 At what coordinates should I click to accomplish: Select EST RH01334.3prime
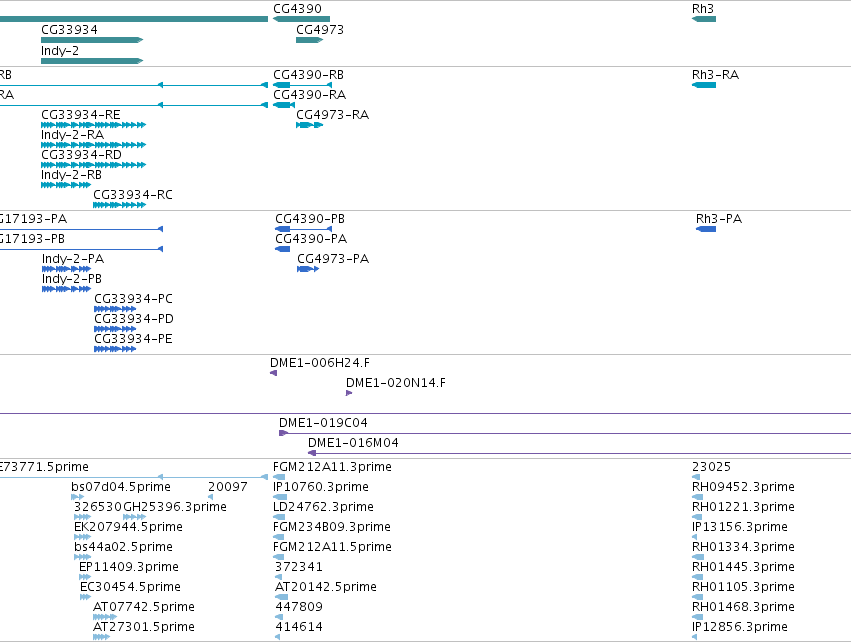743,548
